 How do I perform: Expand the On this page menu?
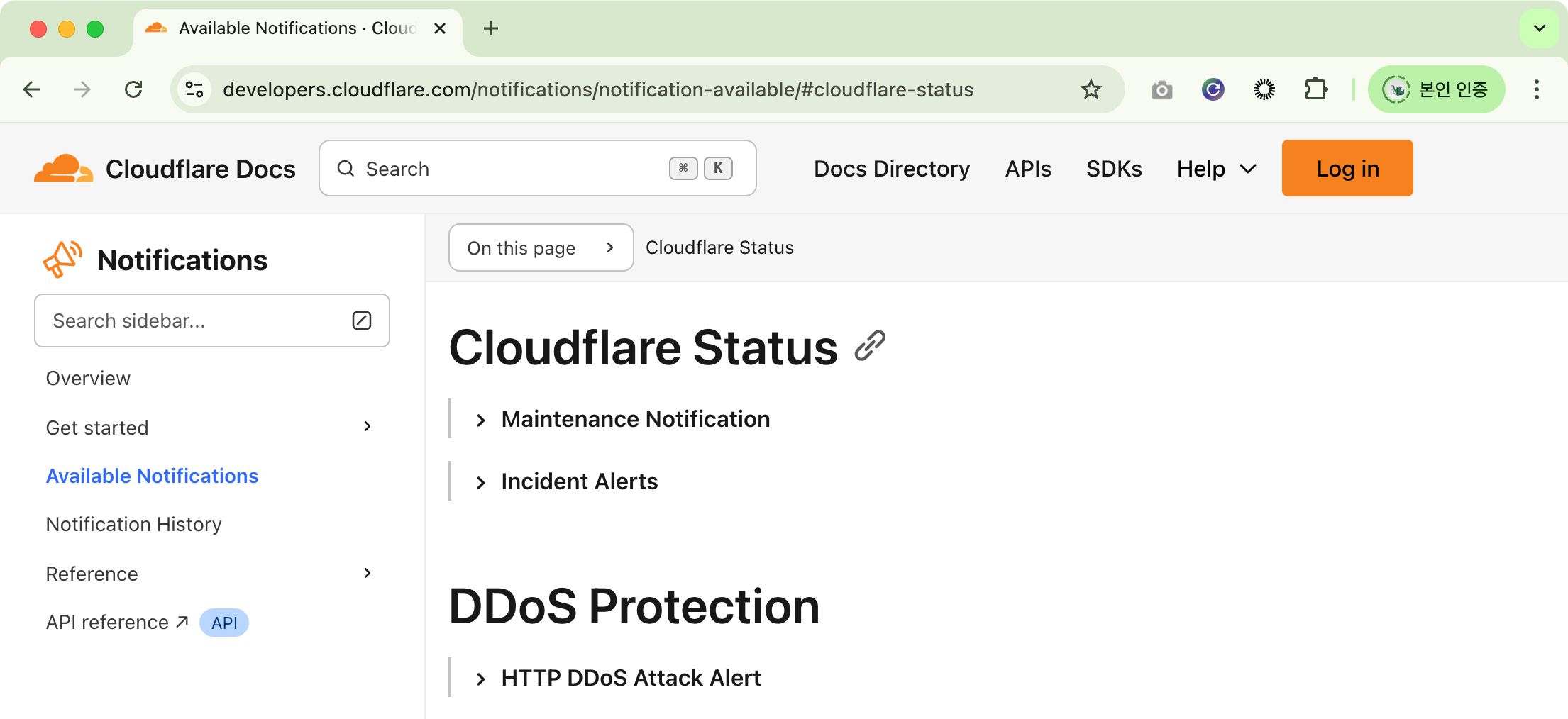[541, 247]
